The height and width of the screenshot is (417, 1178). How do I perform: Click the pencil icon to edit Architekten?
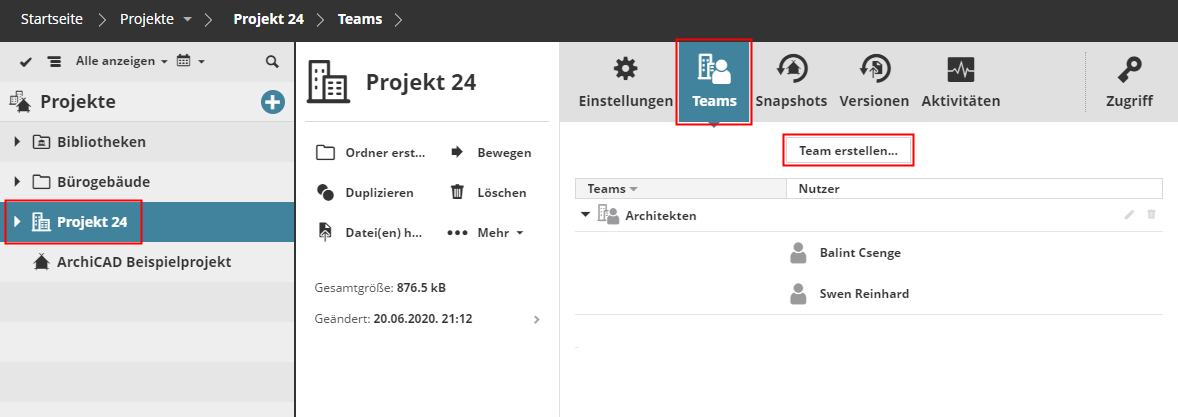pos(1129,215)
